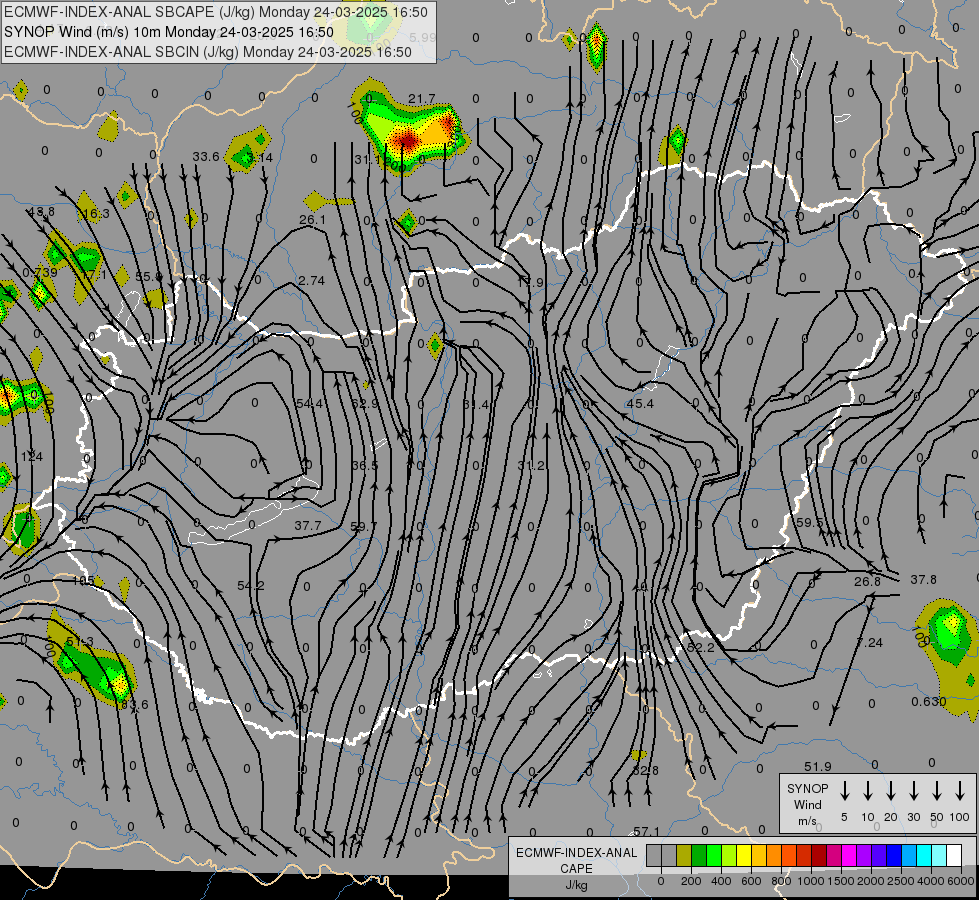Click 'ECMWF-INDEX-ANAL' text in CAPE legend
The image size is (979, 900).
[x=576, y=853]
